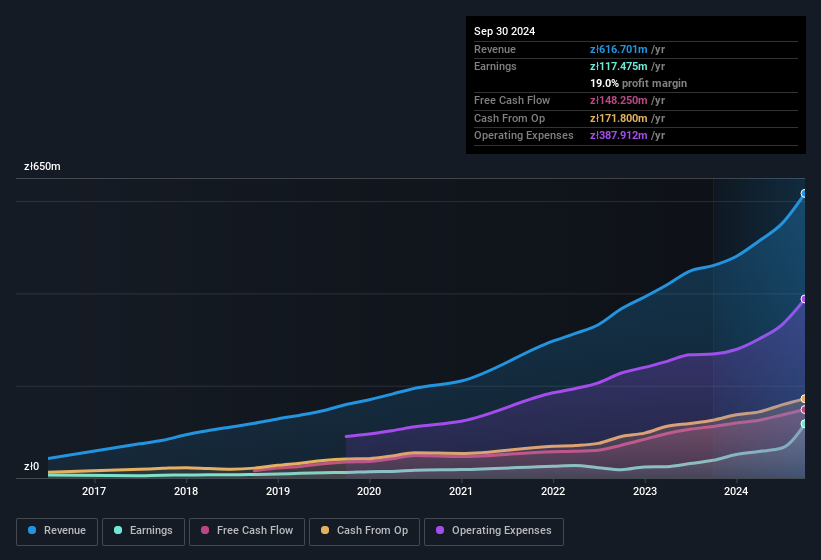Toggle the Operating Expenses legend button
The width and height of the screenshot is (821, 560).
pyautogui.click(x=494, y=531)
